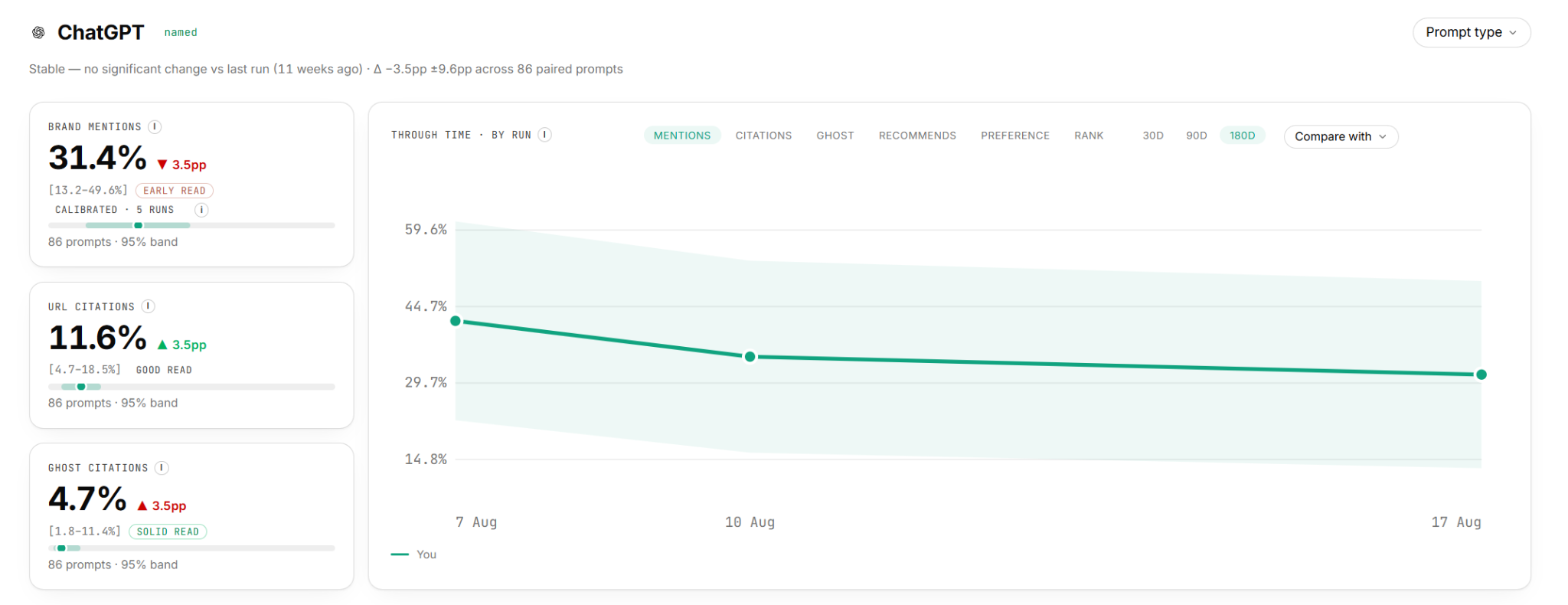
Task: Expand the Compare with dropdown
Action: 1341,136
